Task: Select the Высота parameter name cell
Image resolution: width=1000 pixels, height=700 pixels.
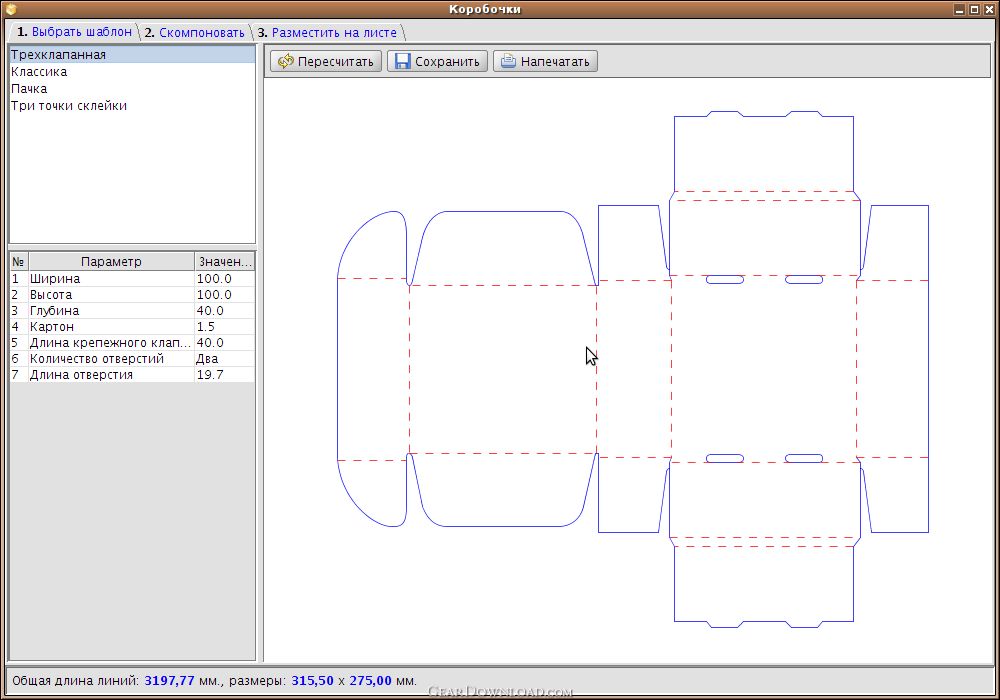Action: [x=111, y=295]
